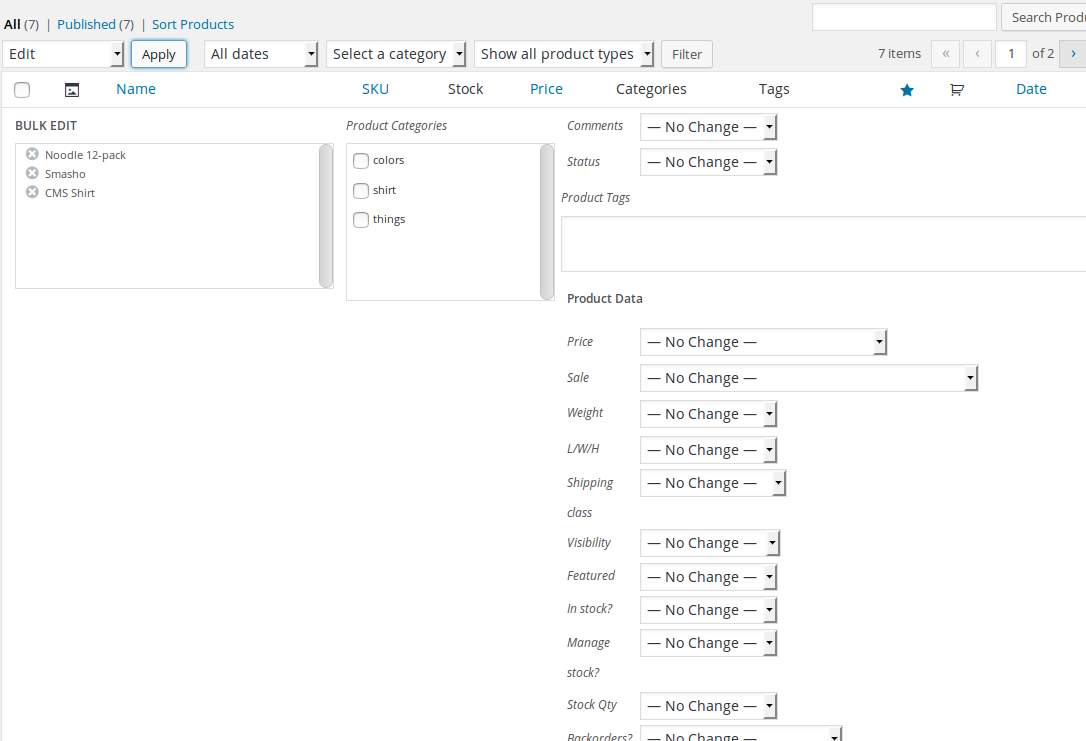Image resolution: width=1086 pixels, height=741 pixels.
Task: Remove Noodle 12-pack from bulk edit list
Action: (x=32, y=154)
